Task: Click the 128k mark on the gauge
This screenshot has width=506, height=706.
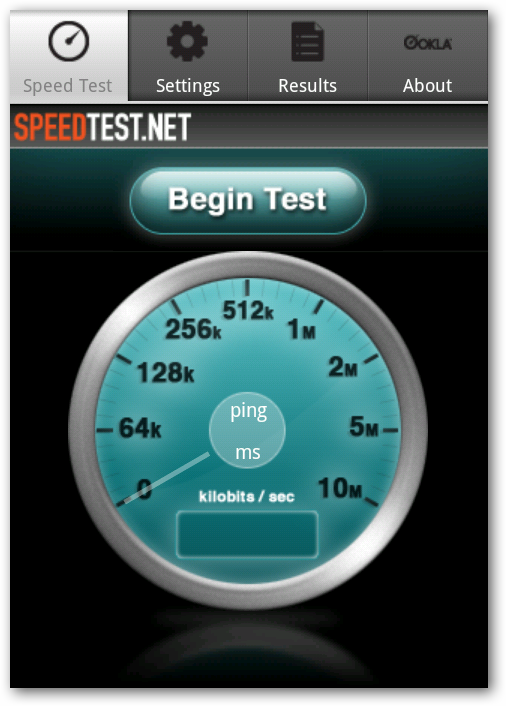Action: click(166, 373)
